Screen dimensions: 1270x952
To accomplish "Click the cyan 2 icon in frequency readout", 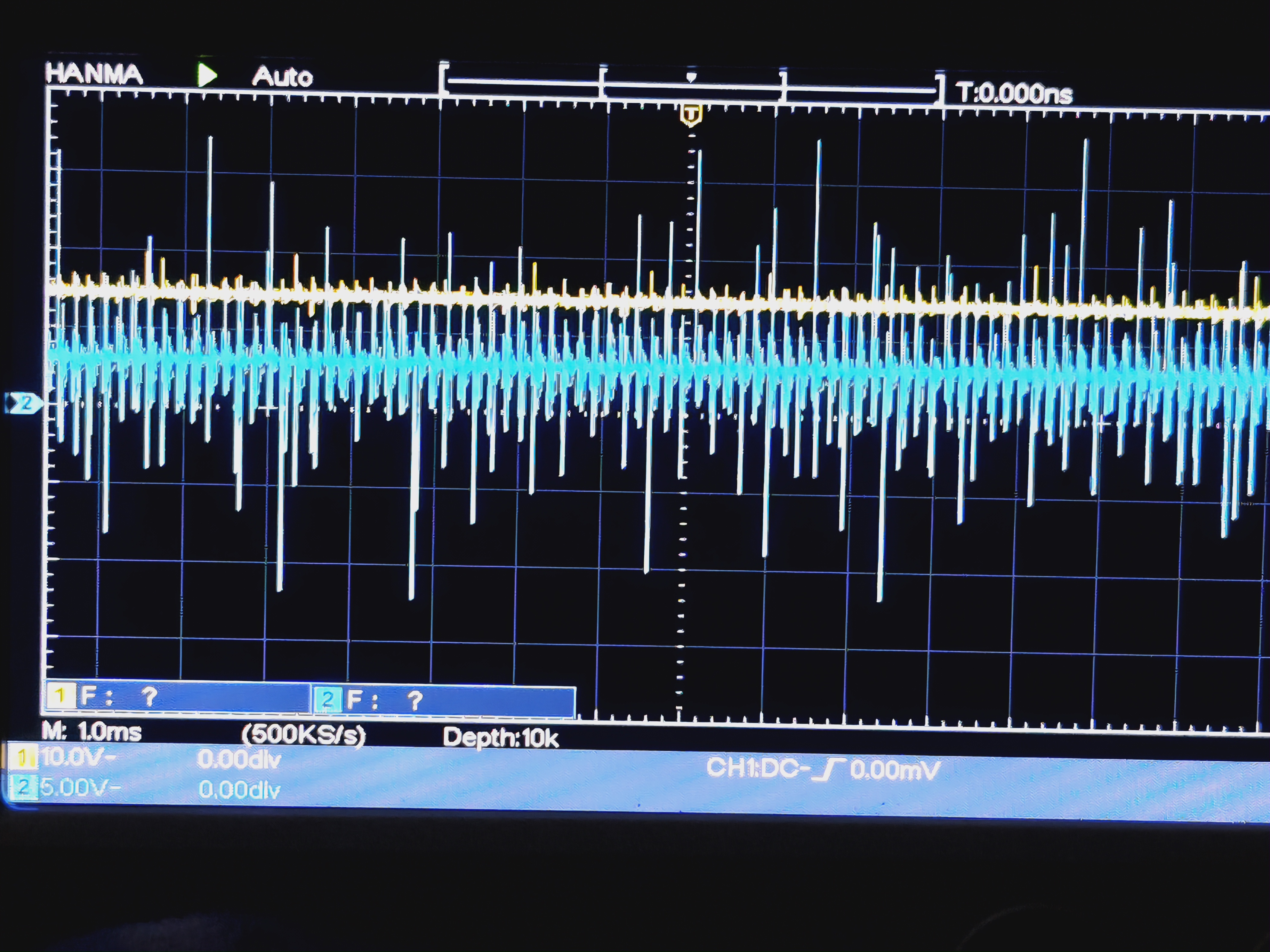I will click(327, 699).
